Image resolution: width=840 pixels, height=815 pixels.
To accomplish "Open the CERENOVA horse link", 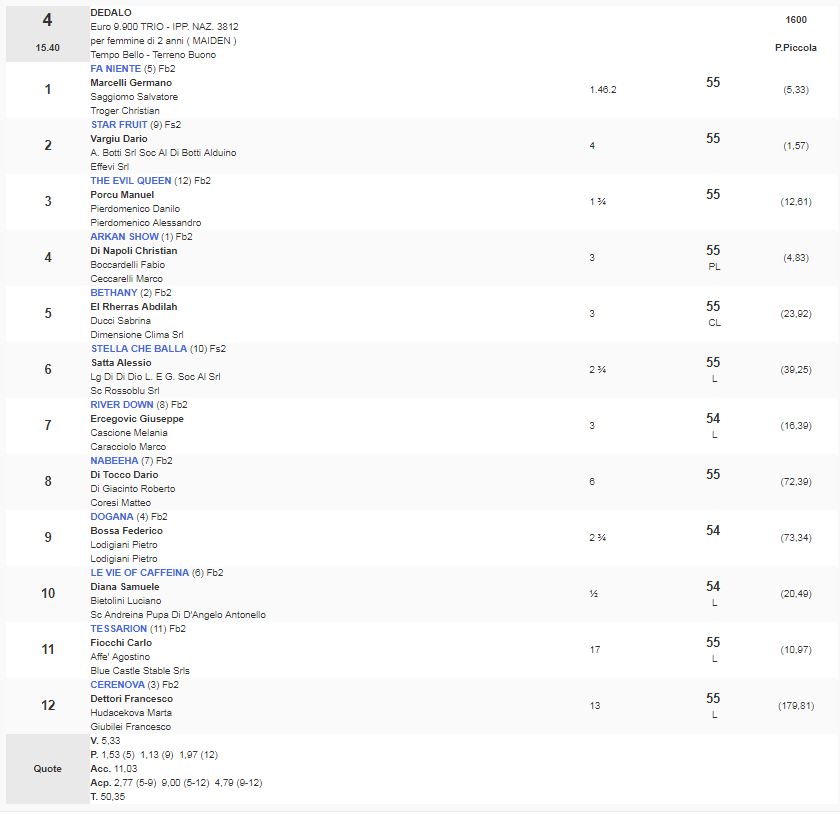I will [x=118, y=685].
